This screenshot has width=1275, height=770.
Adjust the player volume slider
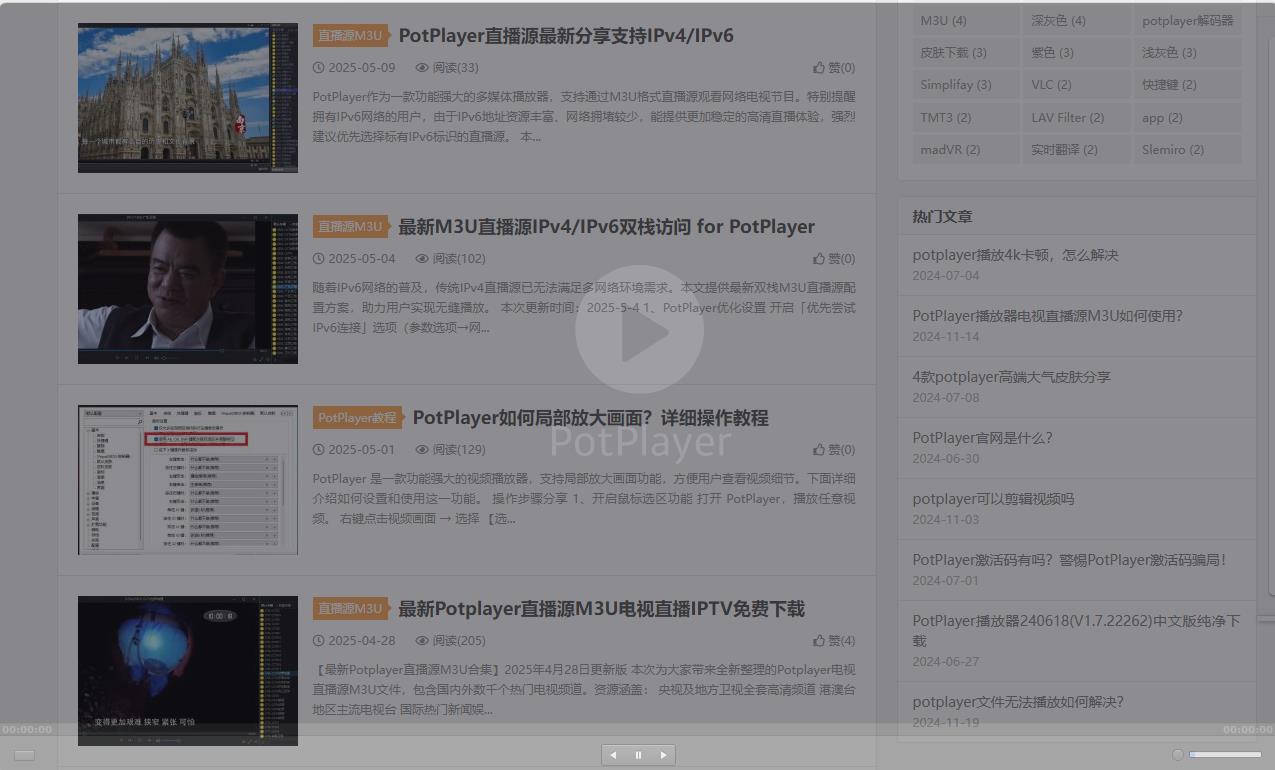point(1225,755)
